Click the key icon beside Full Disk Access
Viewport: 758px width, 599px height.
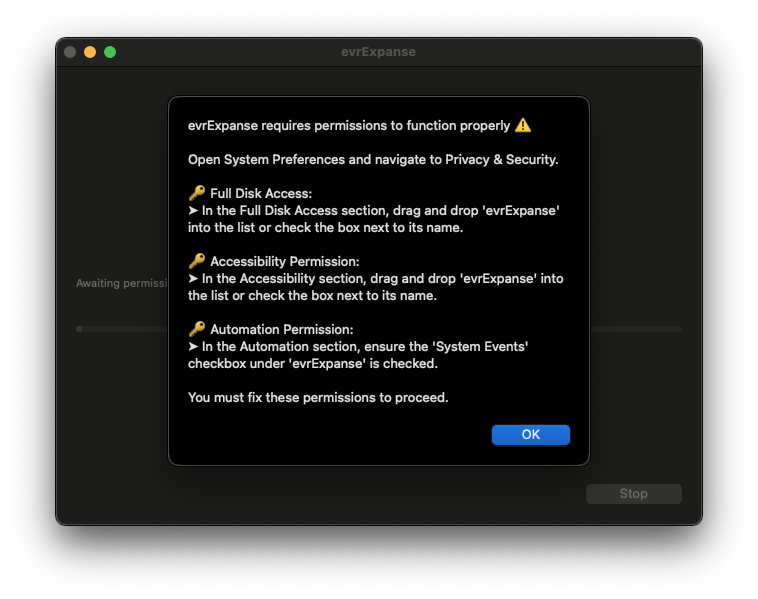tap(197, 193)
